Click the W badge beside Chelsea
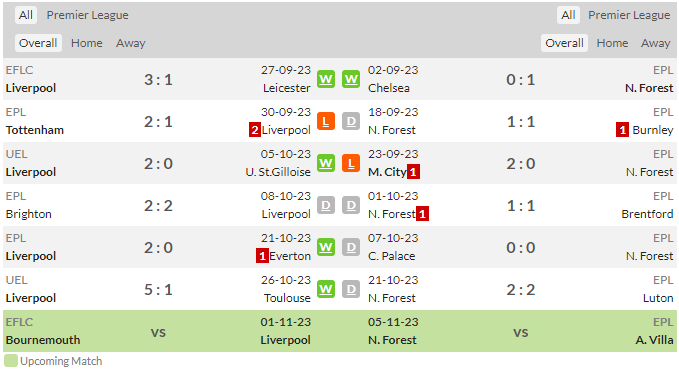 (x=351, y=79)
